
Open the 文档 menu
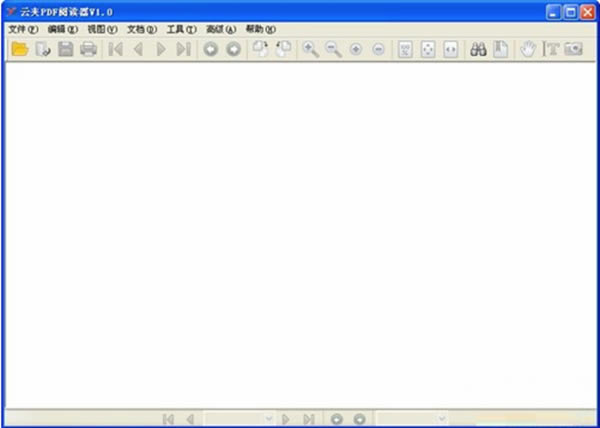click(x=142, y=29)
